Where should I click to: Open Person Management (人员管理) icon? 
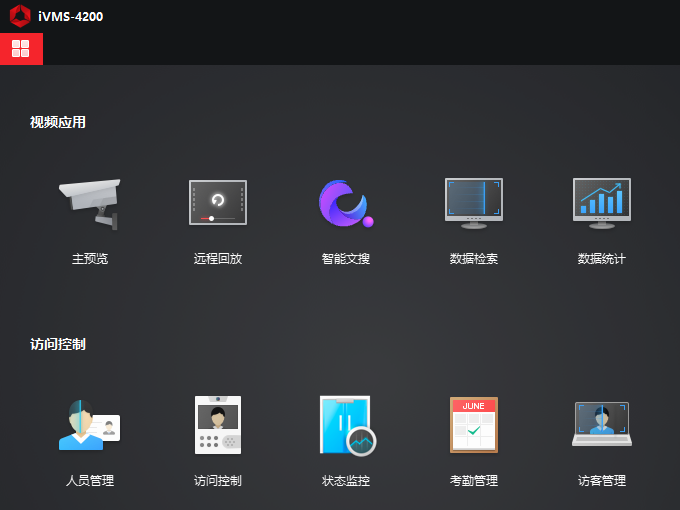(x=90, y=425)
